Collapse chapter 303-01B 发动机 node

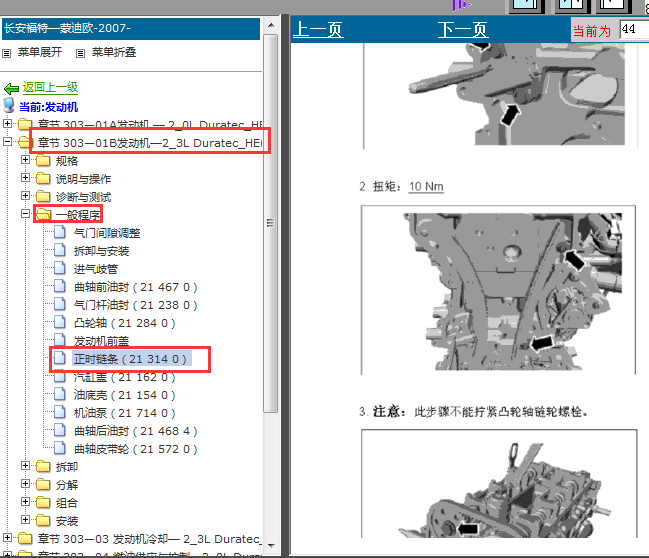7,142
